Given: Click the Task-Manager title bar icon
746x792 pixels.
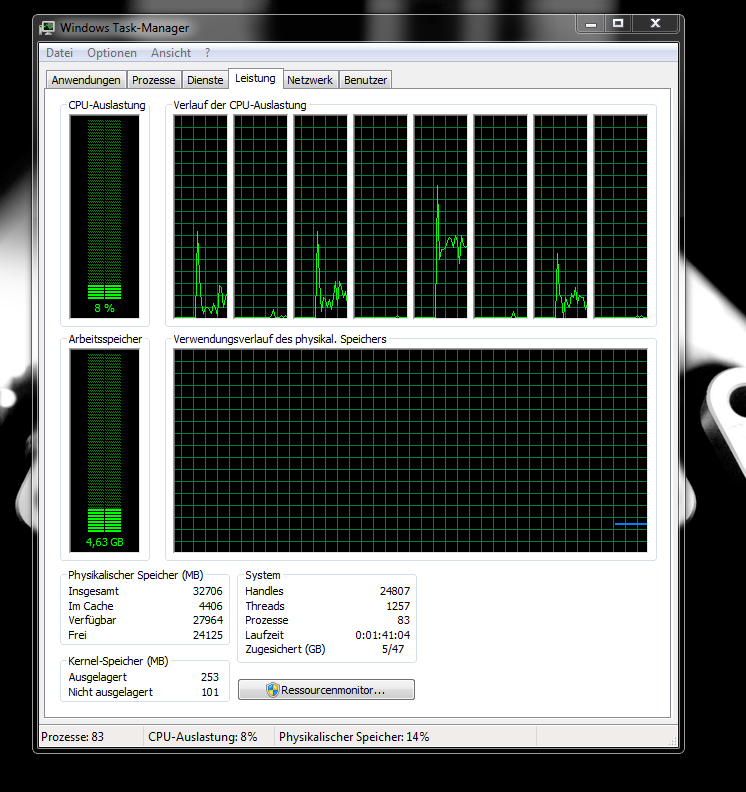Looking at the screenshot, I should pos(47,28).
